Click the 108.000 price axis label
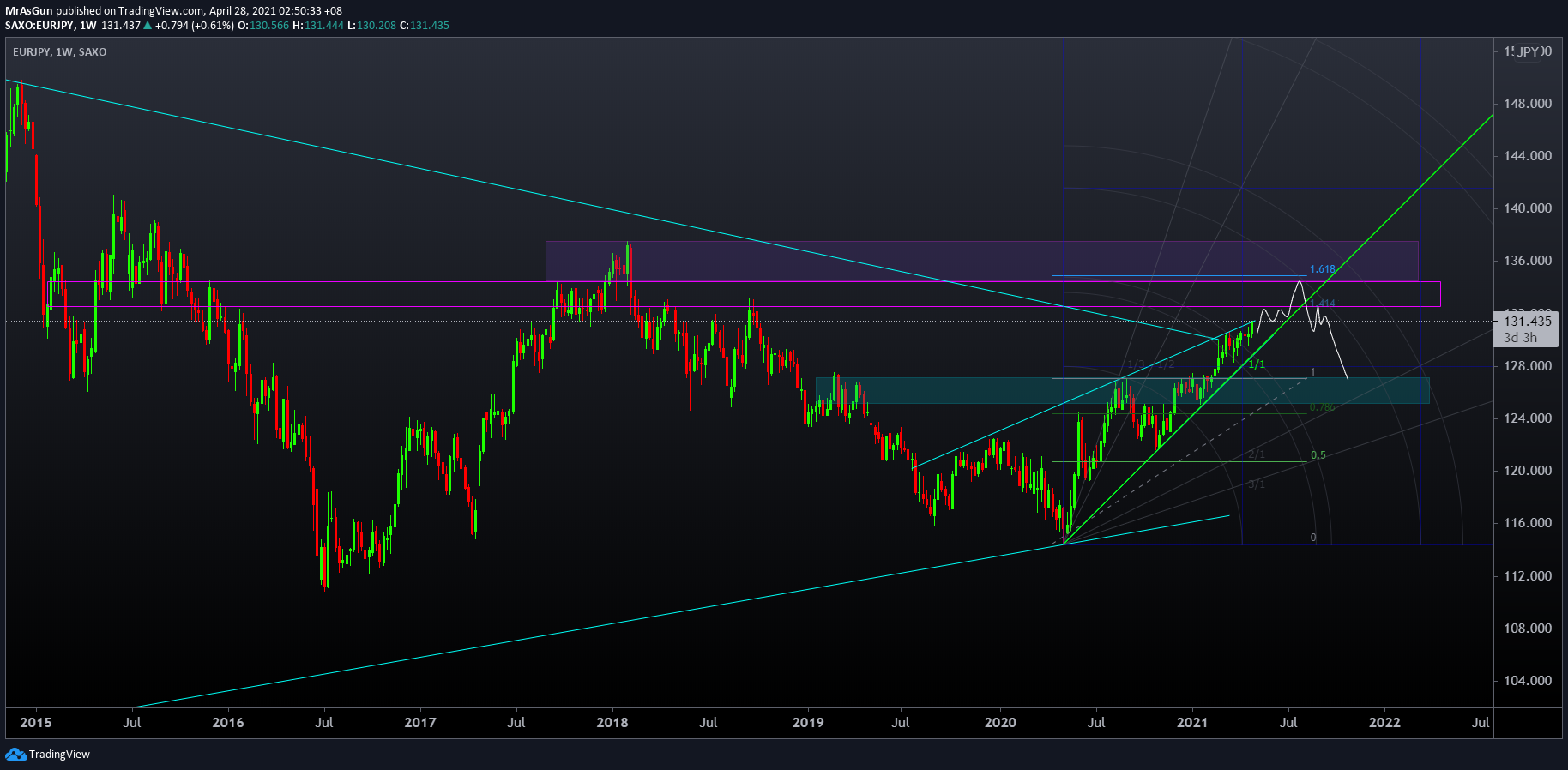The width and height of the screenshot is (1568, 770). click(1528, 629)
